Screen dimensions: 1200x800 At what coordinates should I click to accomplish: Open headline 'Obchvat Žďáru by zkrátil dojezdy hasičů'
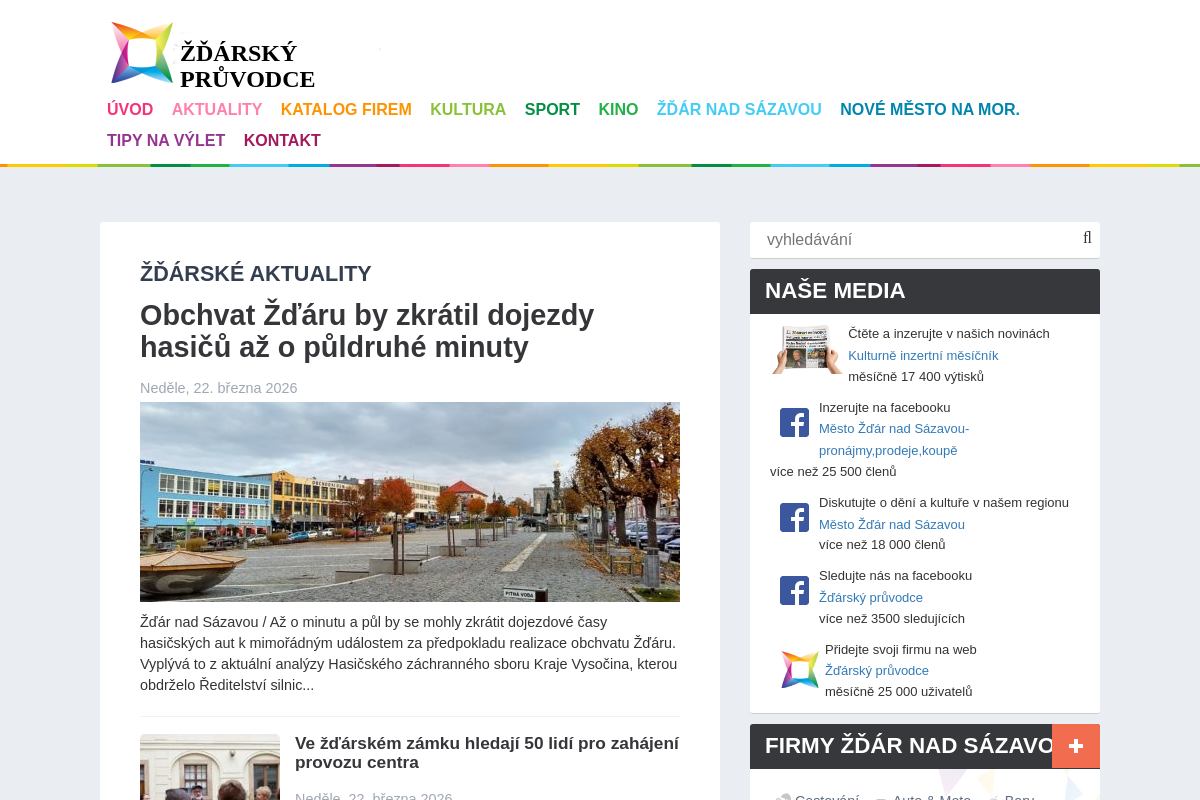click(367, 331)
